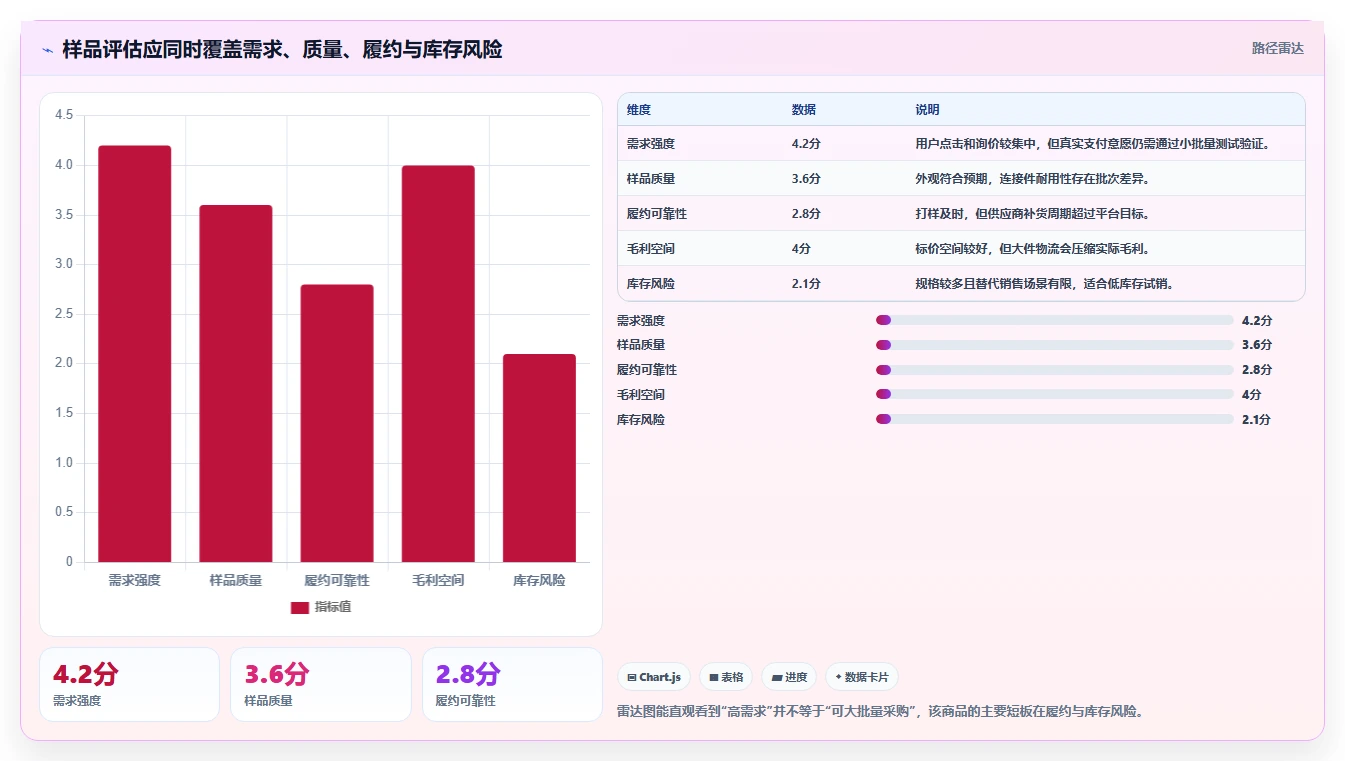Screen dimensions: 1345x761
Task: Click the 样品质量 bar in chart
Action: (x=236, y=384)
